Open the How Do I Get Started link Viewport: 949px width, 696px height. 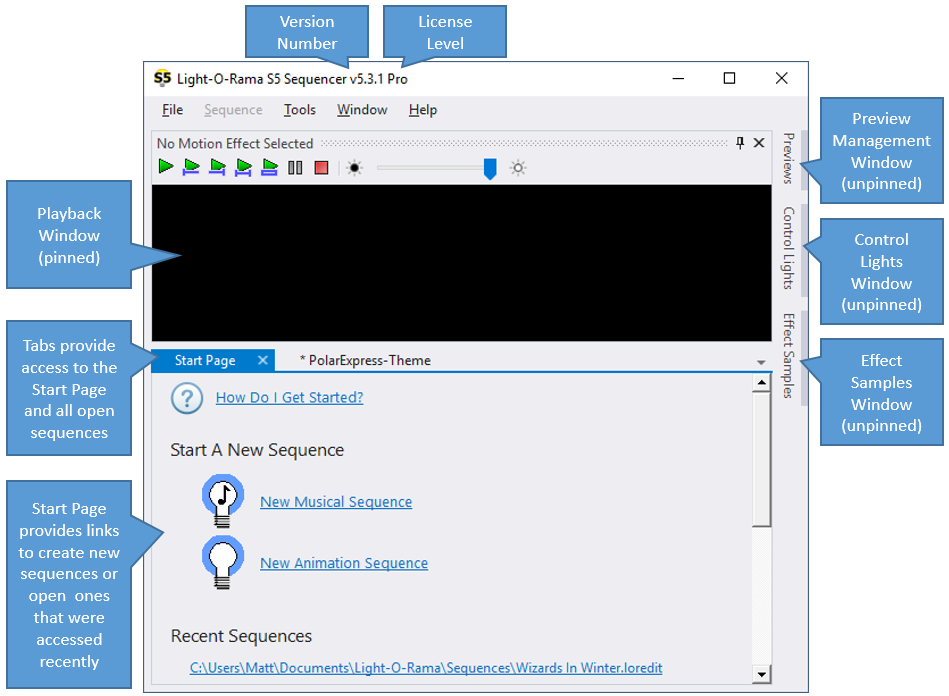point(289,398)
